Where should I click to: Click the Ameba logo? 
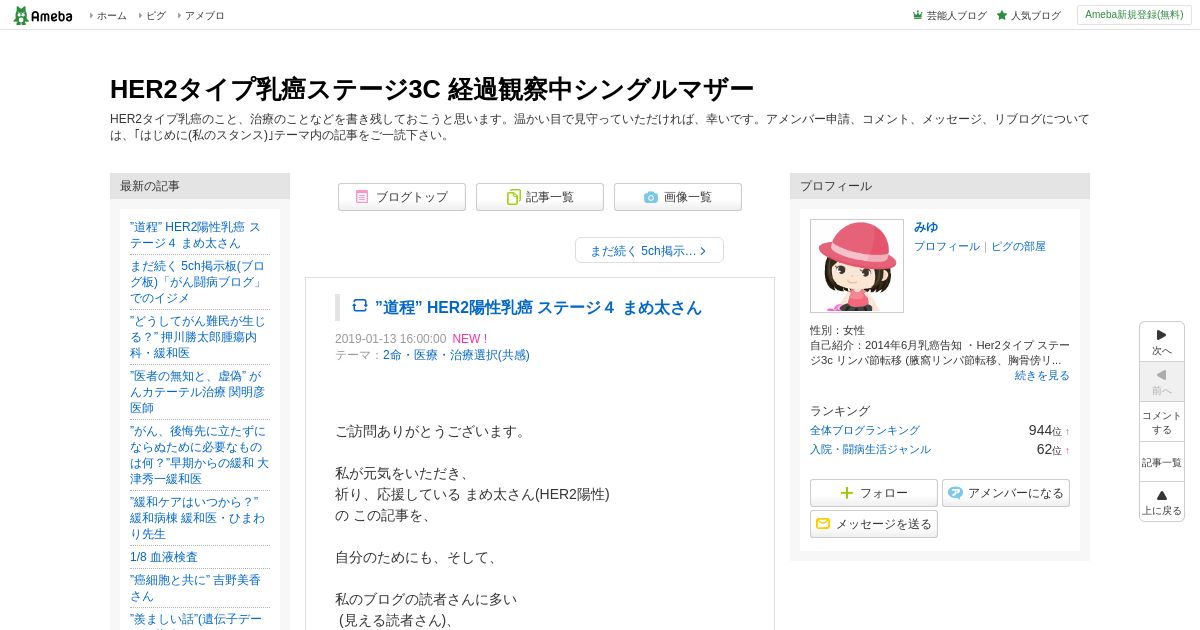point(42,15)
